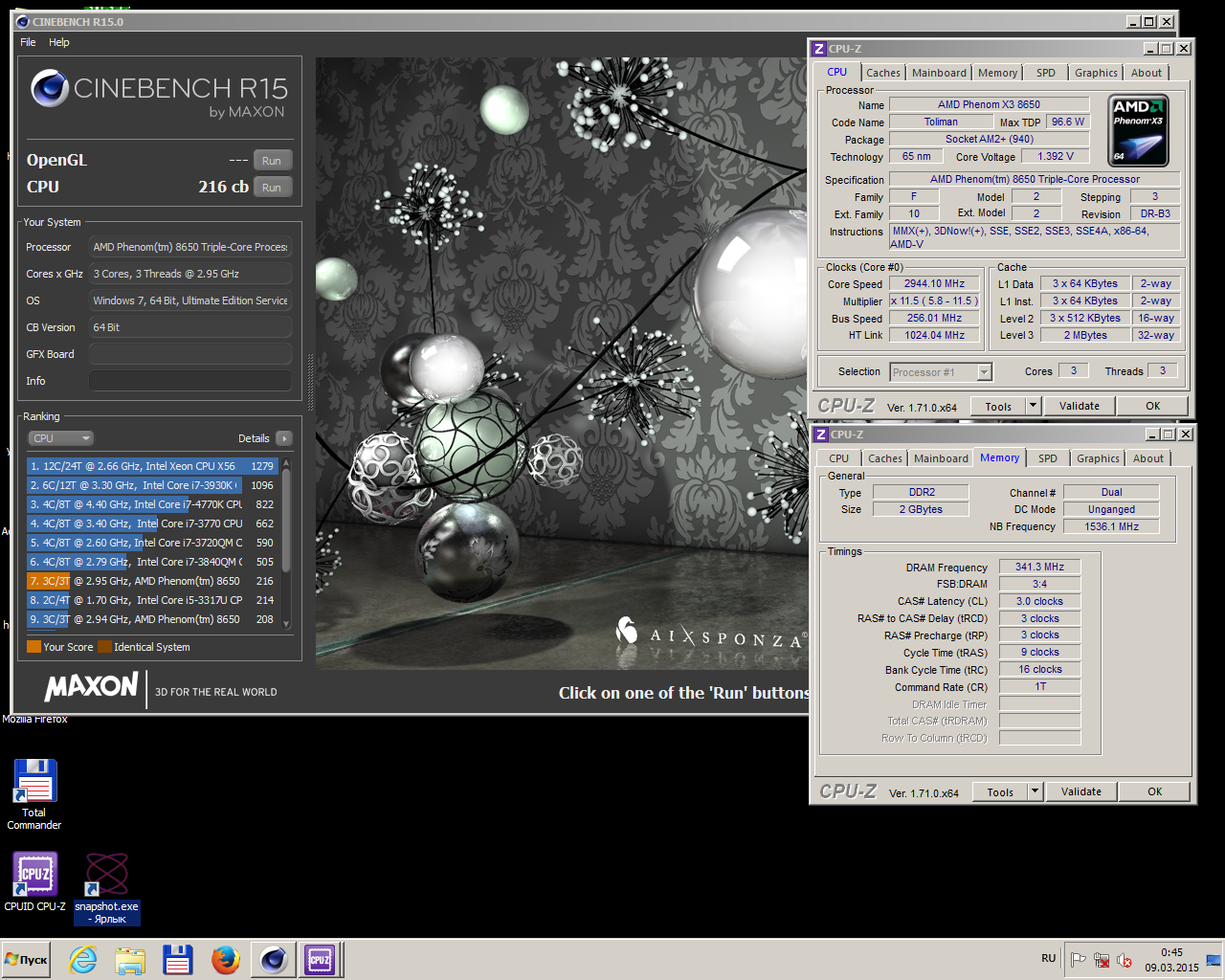Image resolution: width=1225 pixels, height=980 pixels.
Task: Launch Firefox from the taskbar
Action: (x=226, y=960)
